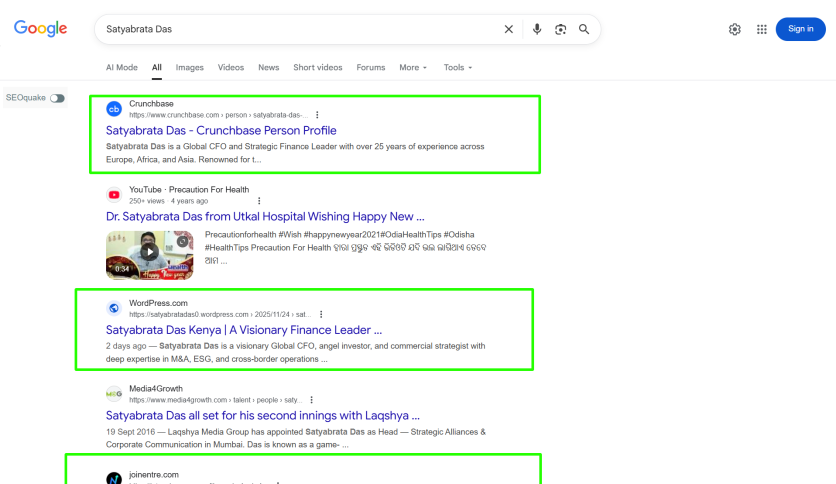Screen dimensions: 836x484
Task: Open the Forums tab
Action: click(371, 68)
